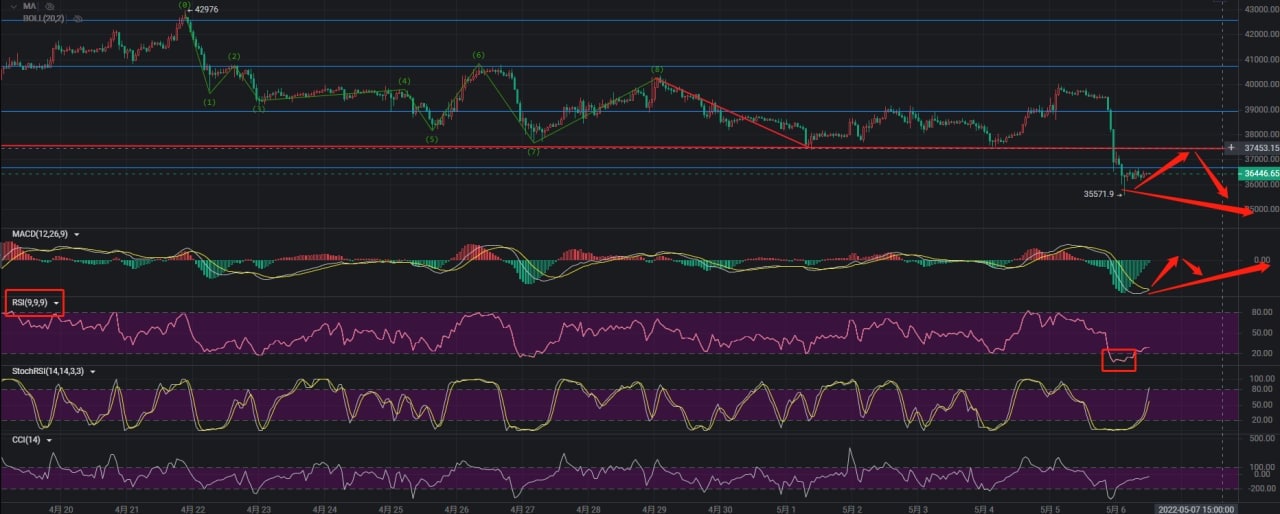Click the MACD(12,26,9) indicator name
This screenshot has height=514, width=1280.
pyautogui.click(x=39, y=234)
